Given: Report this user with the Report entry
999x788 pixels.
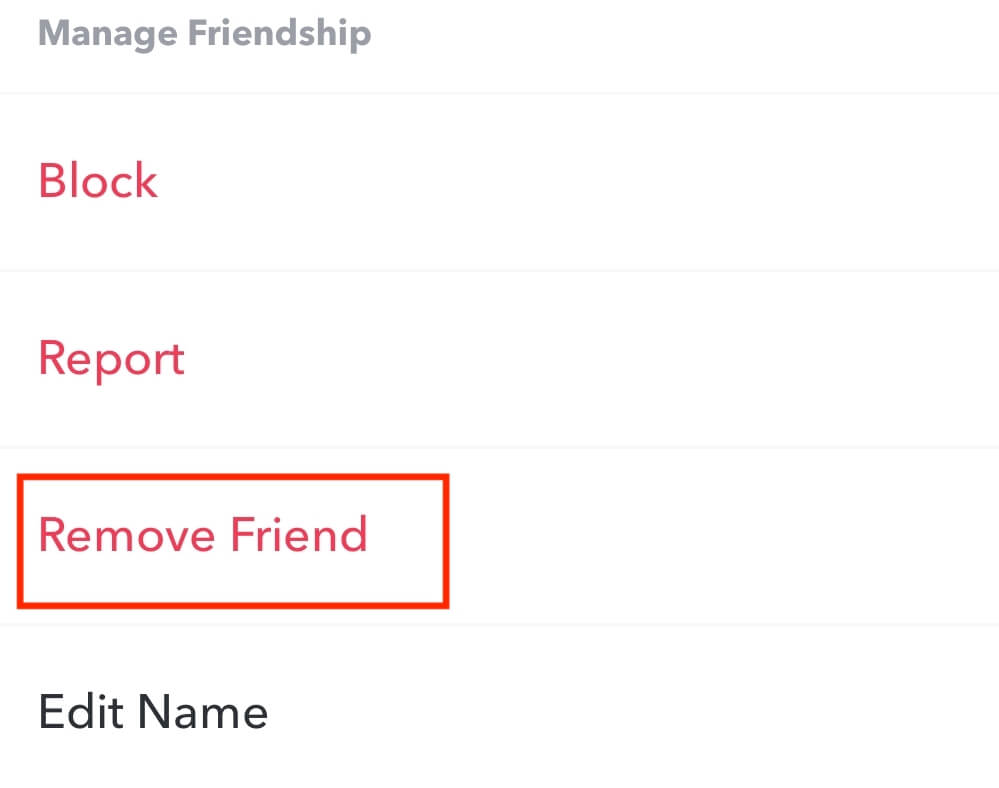Looking at the screenshot, I should pos(111,360).
